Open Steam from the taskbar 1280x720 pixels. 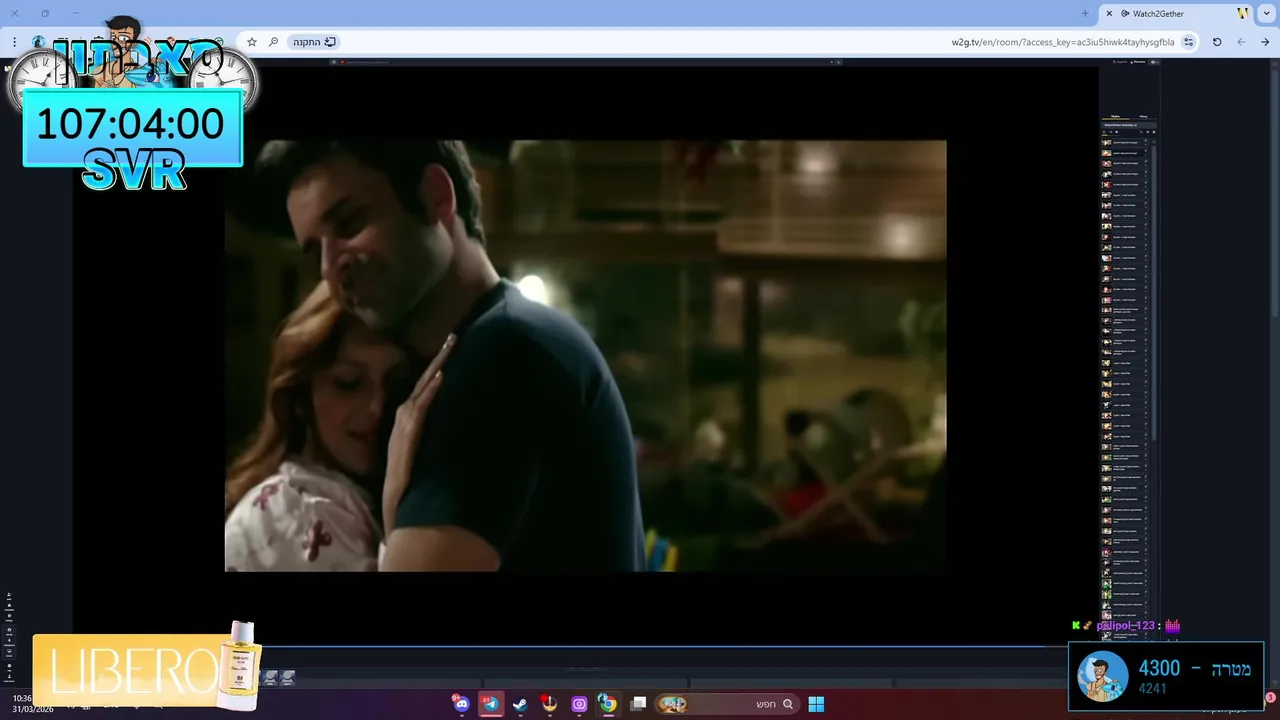tap(520, 704)
